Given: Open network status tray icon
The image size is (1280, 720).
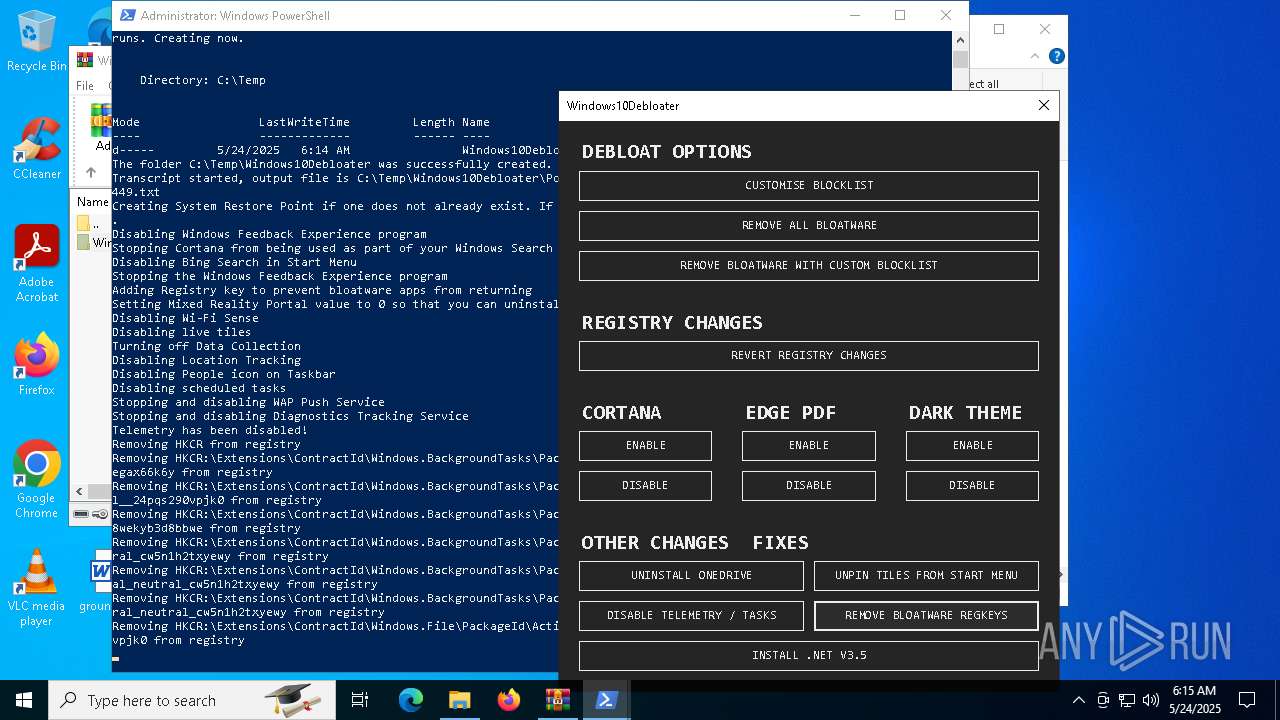Looking at the screenshot, I should 1127,700.
